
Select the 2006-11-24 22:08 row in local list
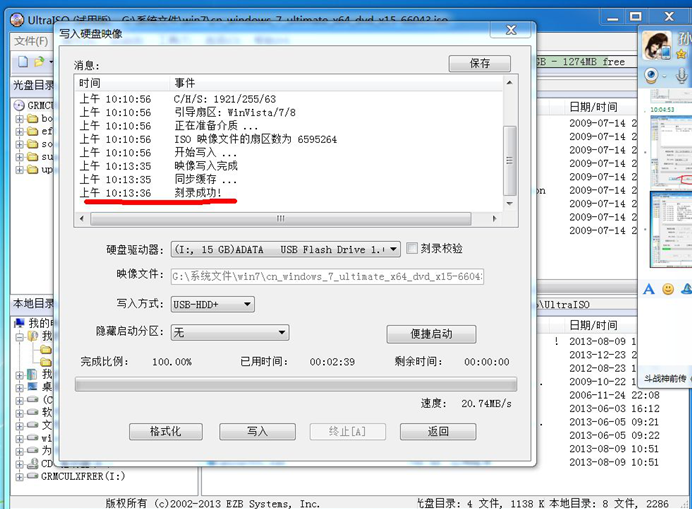(614, 395)
